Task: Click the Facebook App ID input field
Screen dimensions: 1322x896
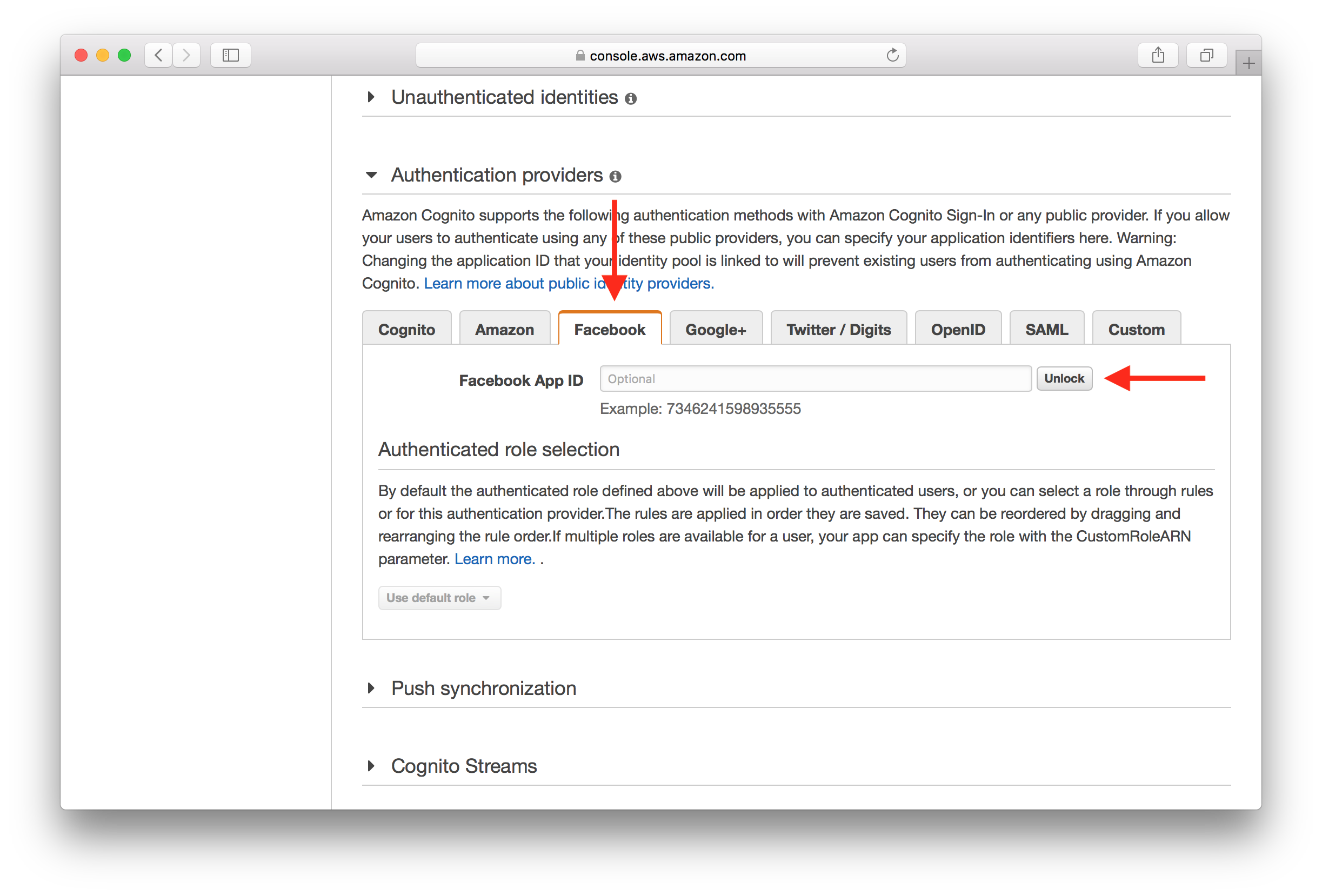Action: pyautogui.click(x=814, y=378)
